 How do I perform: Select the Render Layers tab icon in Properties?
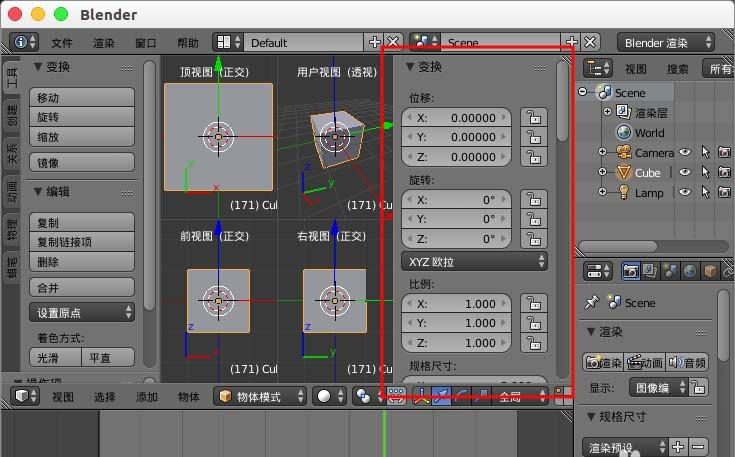click(x=650, y=271)
